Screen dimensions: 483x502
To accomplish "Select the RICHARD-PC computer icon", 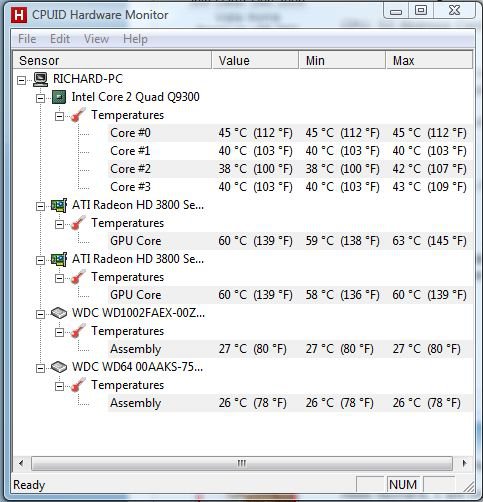I will (x=41, y=79).
